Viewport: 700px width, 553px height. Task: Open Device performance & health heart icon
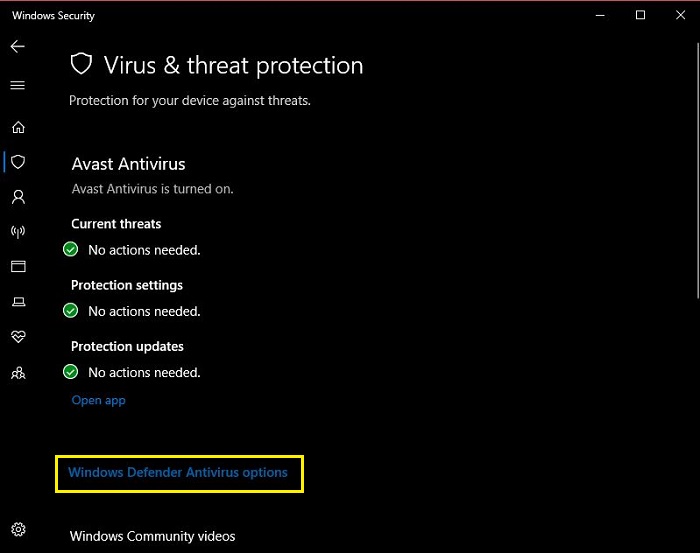click(x=18, y=337)
